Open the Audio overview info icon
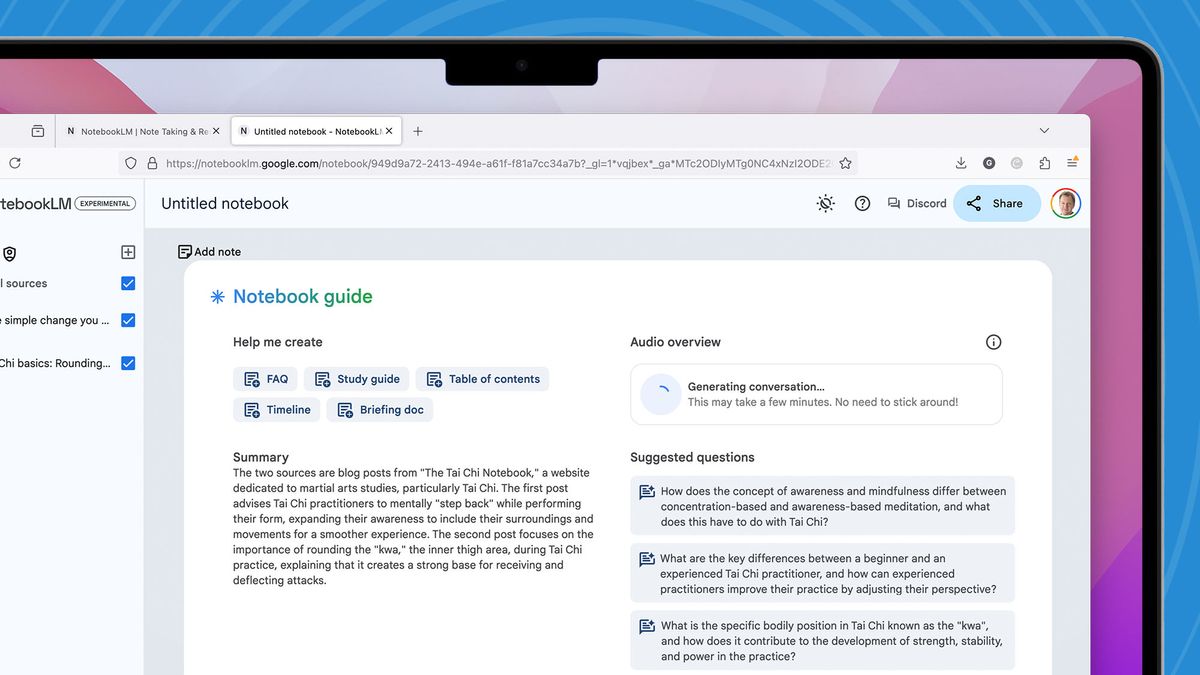Screen dimensions: 1200x675 pyautogui.click(x=993, y=342)
